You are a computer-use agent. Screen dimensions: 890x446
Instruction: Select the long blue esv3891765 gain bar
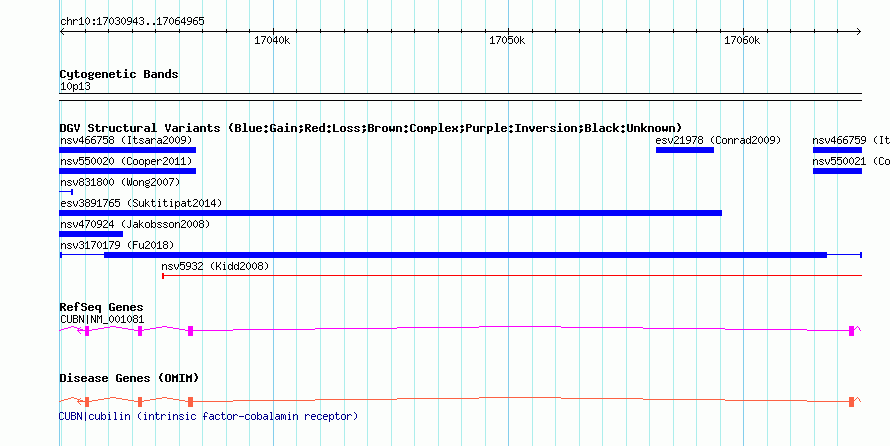391,213
